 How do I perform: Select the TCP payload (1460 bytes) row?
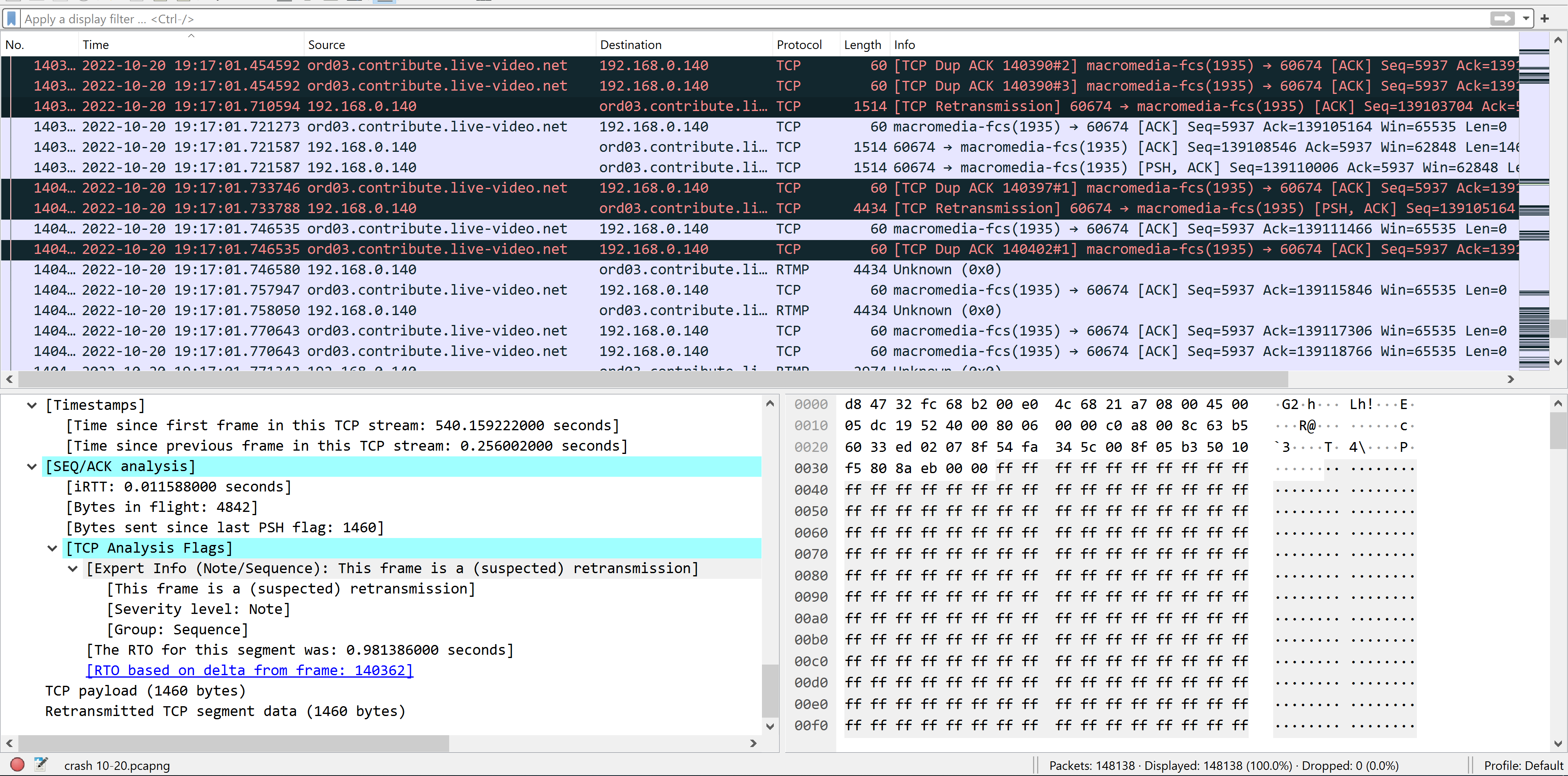145,691
